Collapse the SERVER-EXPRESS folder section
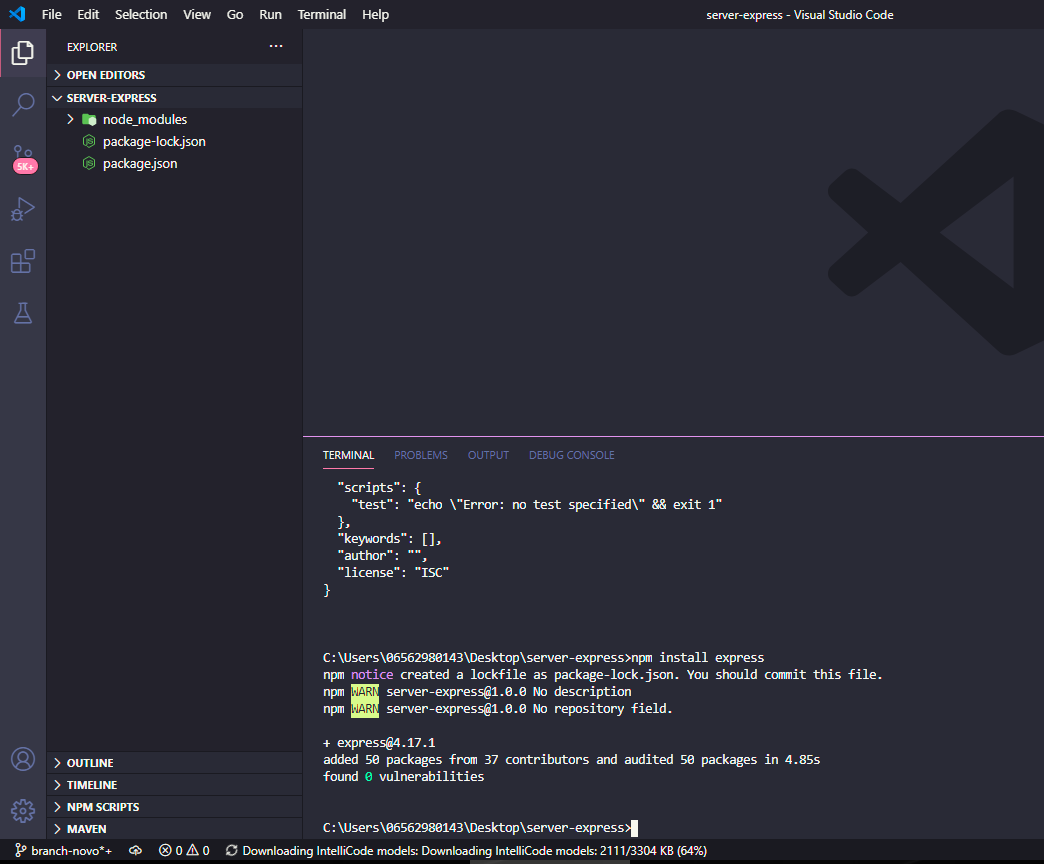The height and width of the screenshot is (864, 1044). tap(111, 98)
